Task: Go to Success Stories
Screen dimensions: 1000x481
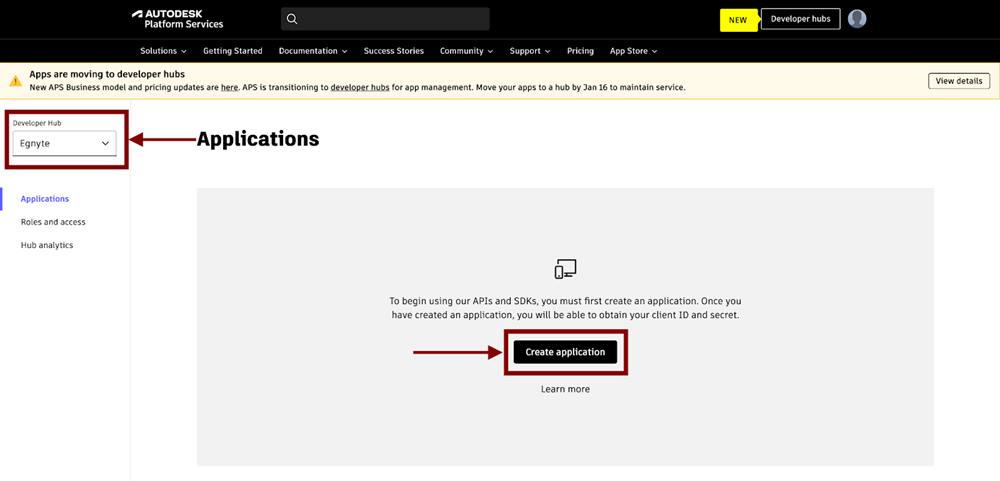Action: (x=393, y=51)
